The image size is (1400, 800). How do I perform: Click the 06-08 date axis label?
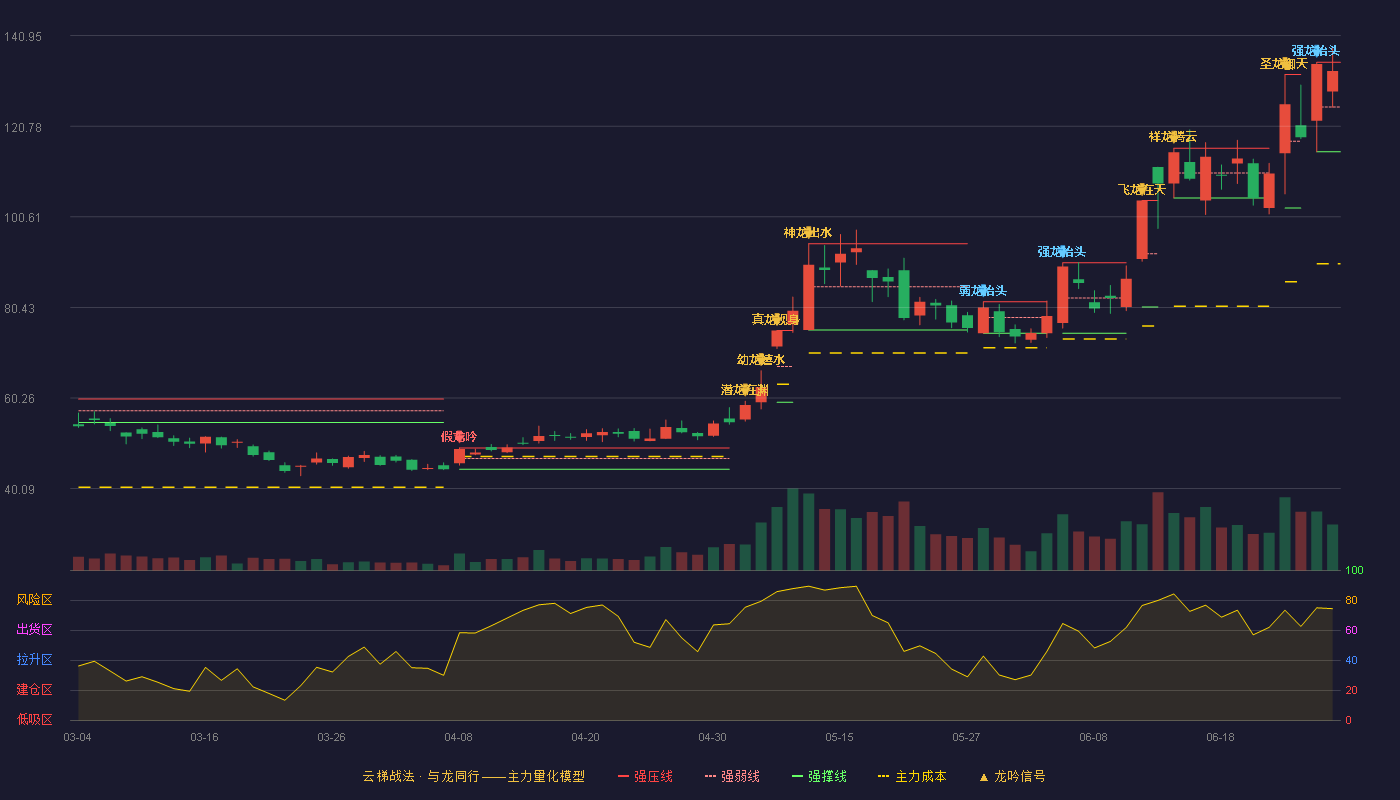1094,737
